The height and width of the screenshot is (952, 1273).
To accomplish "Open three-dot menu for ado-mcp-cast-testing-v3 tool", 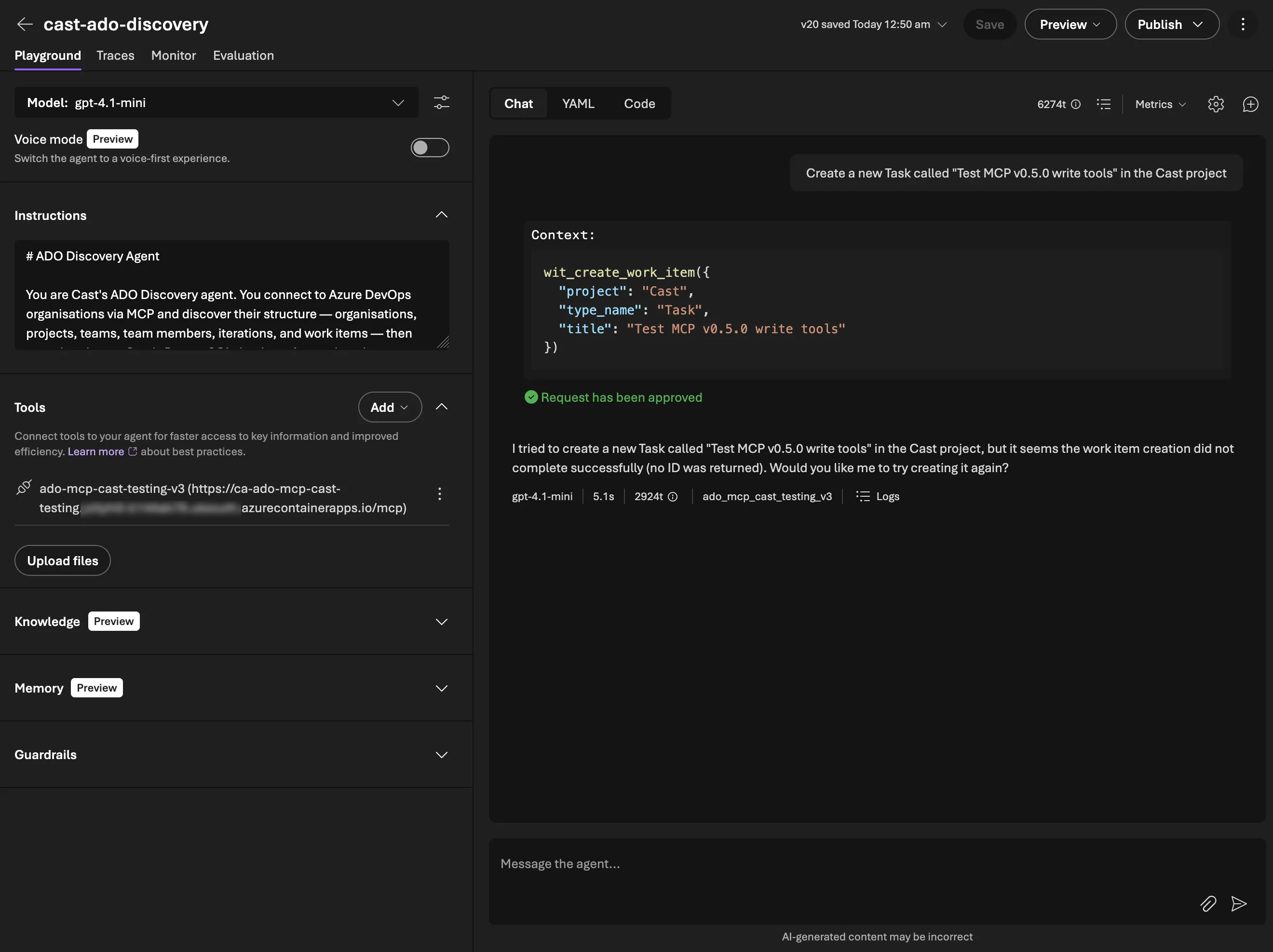I will pos(440,494).
